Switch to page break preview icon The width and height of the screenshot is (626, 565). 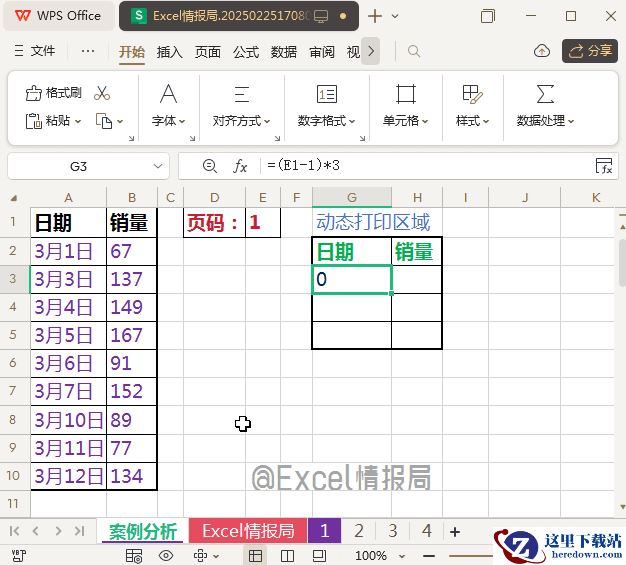click(287, 555)
